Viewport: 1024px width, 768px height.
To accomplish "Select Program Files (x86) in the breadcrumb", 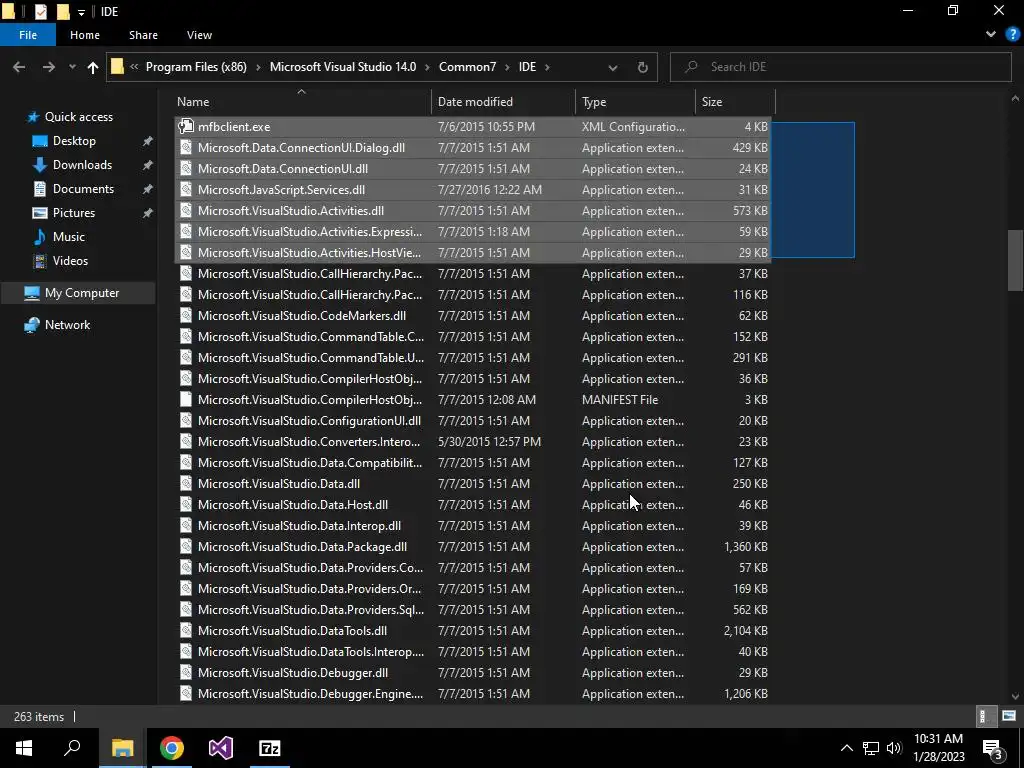I will (x=196, y=67).
